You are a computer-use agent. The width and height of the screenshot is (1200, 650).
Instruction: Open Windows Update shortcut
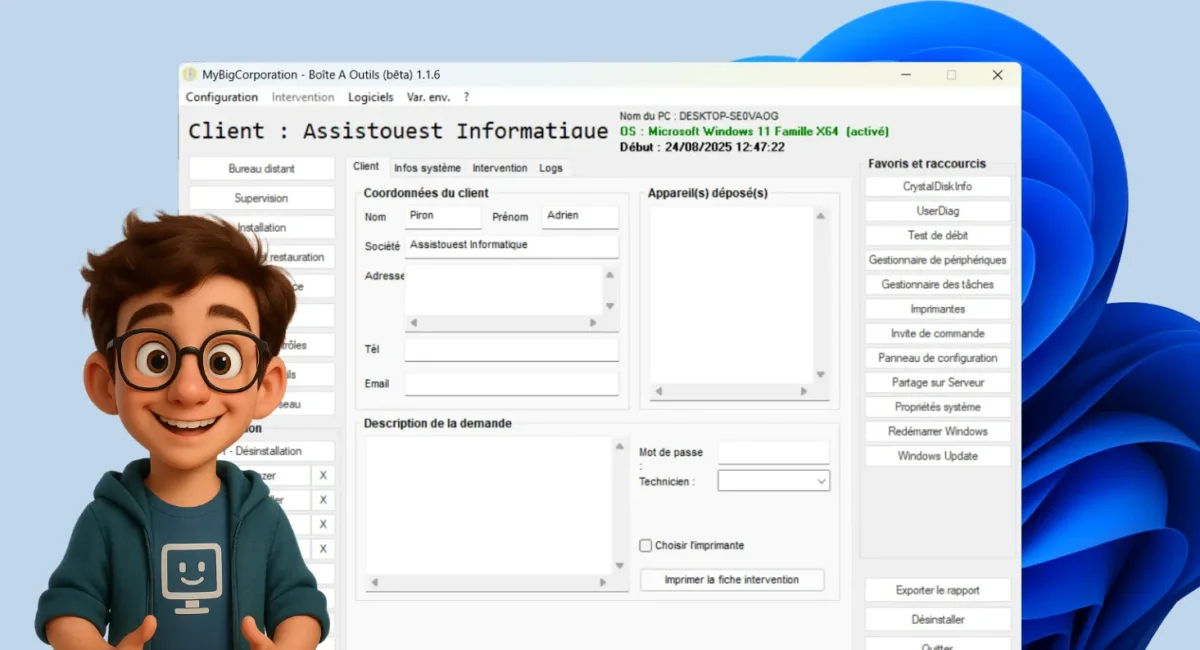[938, 456]
